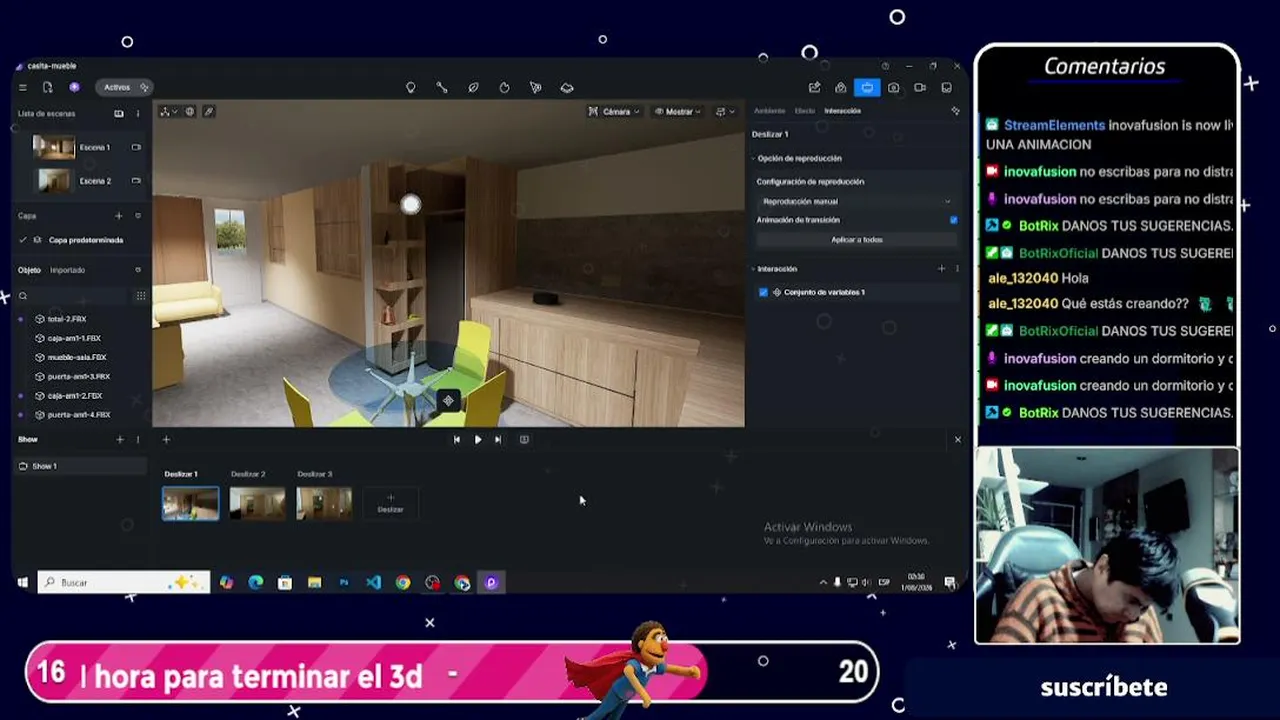The width and height of the screenshot is (1280, 720).
Task: Select puerta-am1-4.FBX in object list
Action: [x=78, y=414]
